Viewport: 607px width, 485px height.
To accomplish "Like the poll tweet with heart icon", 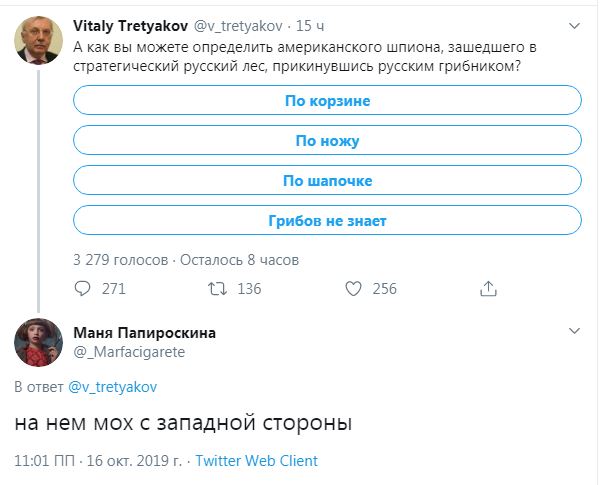I will (353, 289).
